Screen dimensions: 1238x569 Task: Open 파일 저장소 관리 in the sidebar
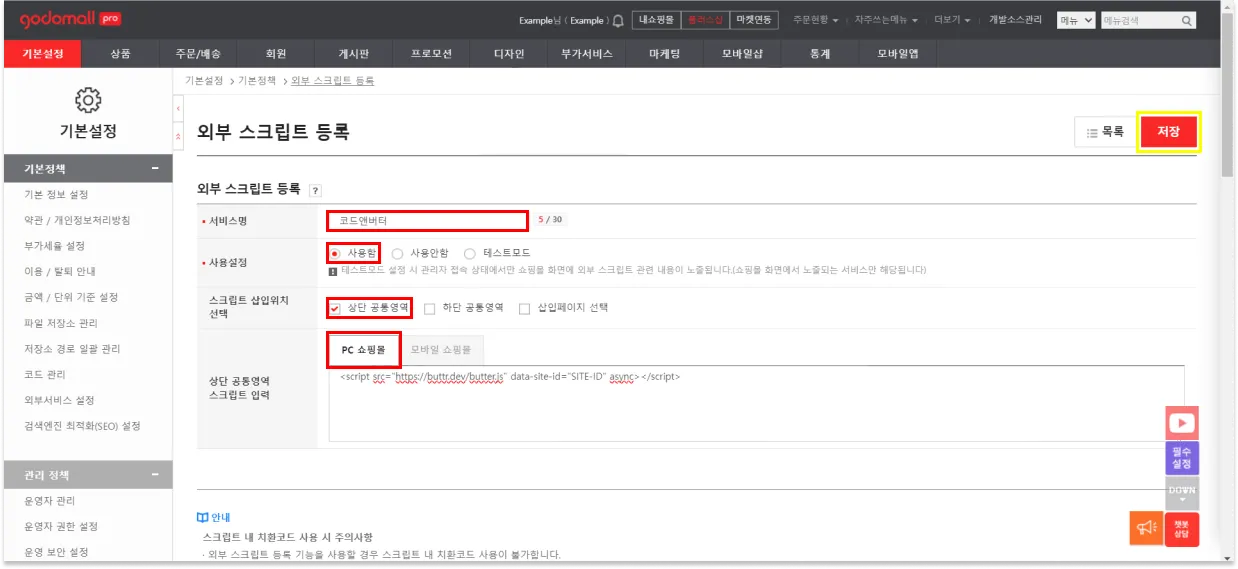[61, 323]
